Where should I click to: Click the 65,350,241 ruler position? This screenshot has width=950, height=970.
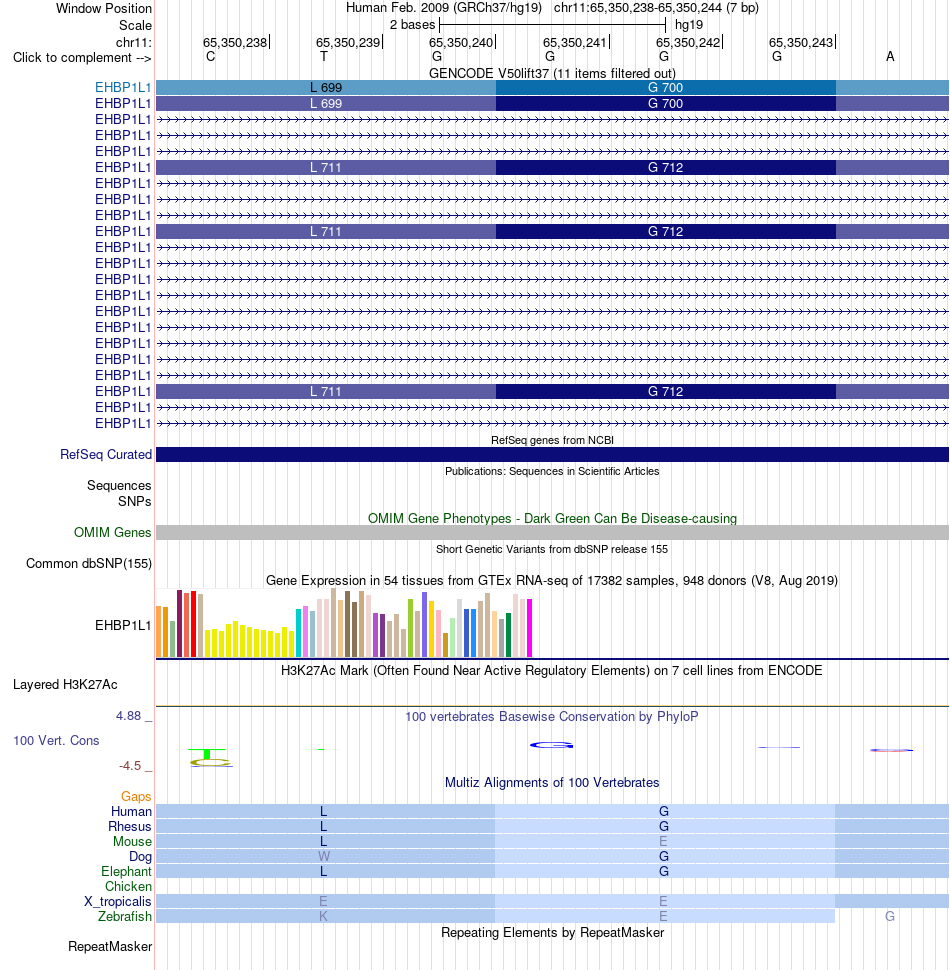[x=575, y=43]
